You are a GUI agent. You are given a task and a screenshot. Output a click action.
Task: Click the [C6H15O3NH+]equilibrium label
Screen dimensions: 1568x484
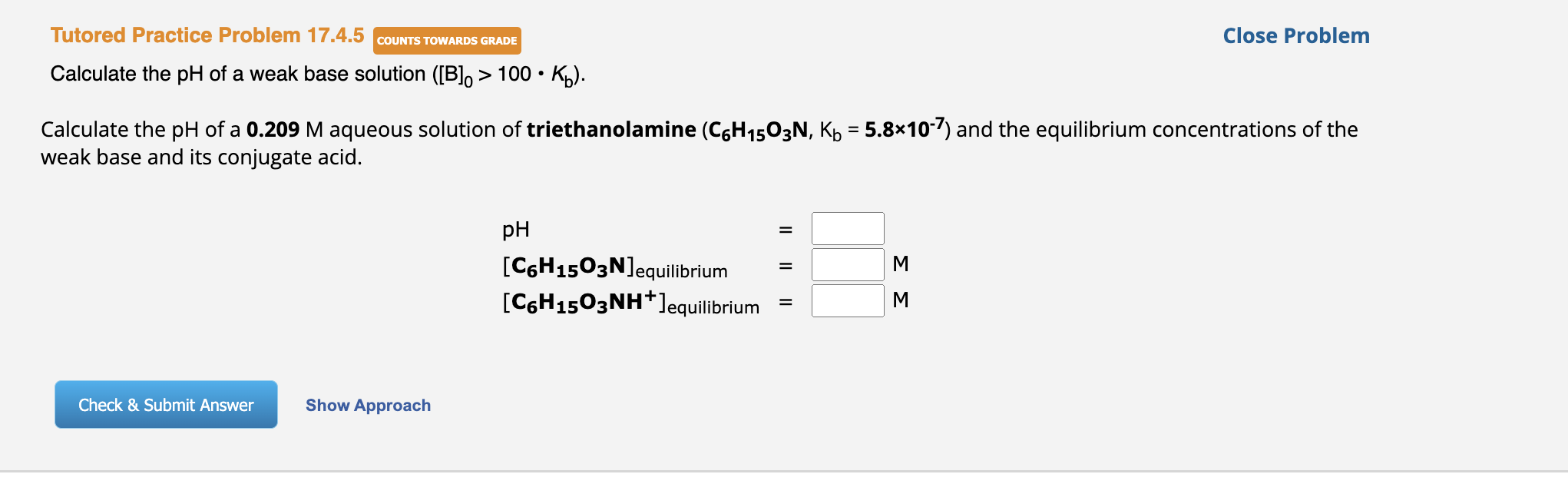pos(630,303)
